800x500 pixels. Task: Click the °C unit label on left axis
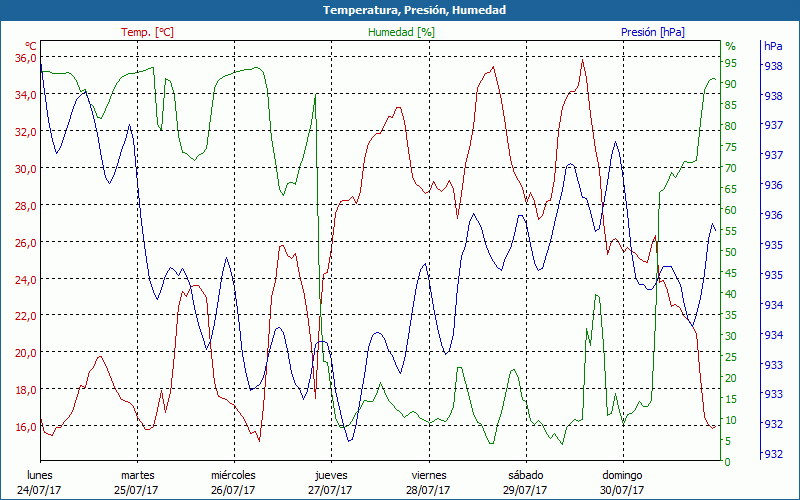[x=31, y=46]
